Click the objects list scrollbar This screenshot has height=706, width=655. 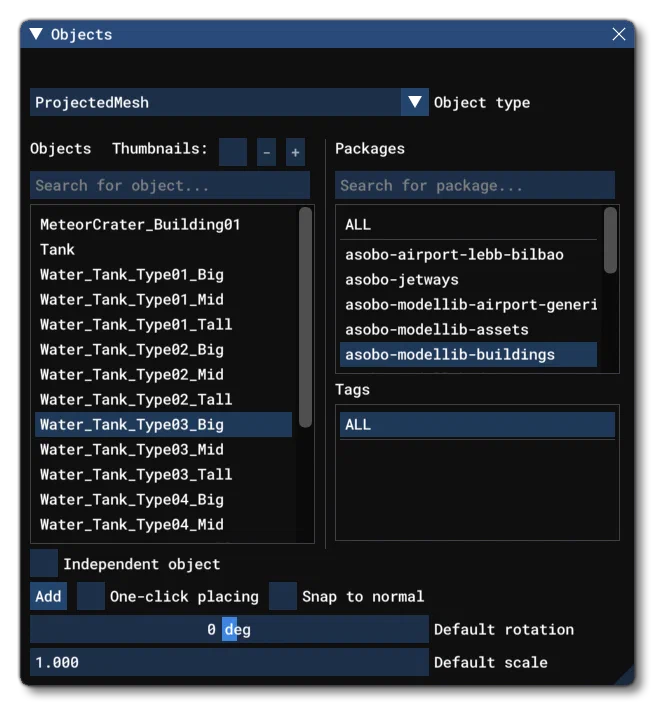click(x=305, y=317)
